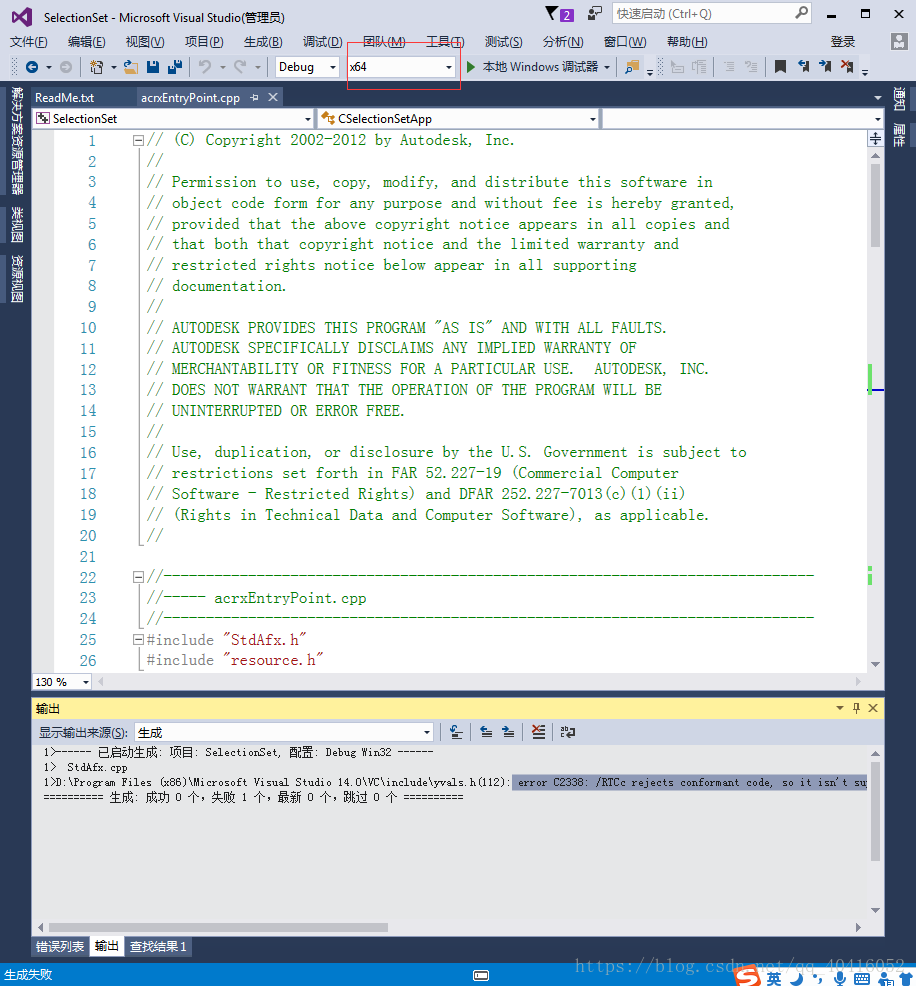This screenshot has height=986, width=916.
Task: Open the output source dropdown showing 生成
Action: coord(284,733)
